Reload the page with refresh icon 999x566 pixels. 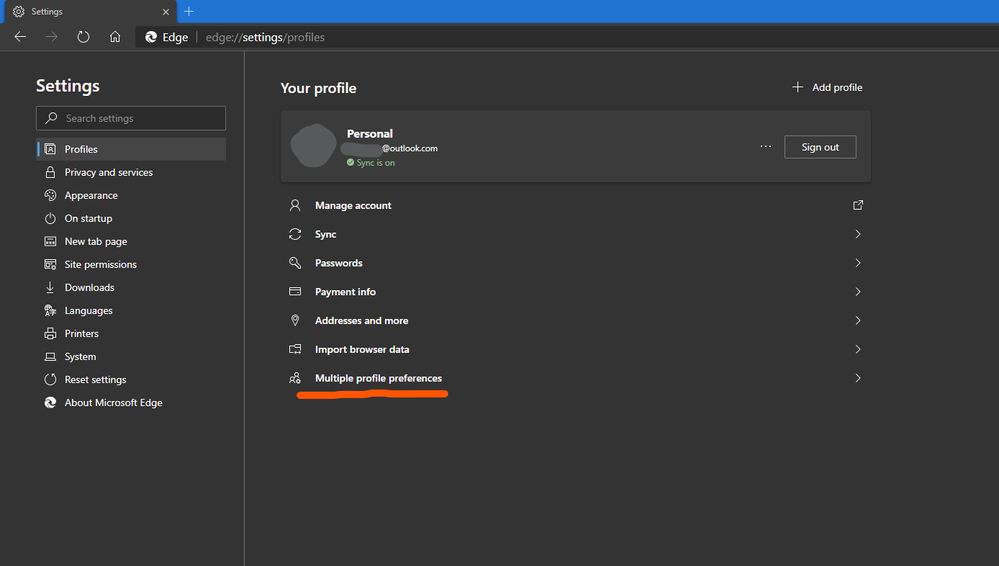[83, 37]
